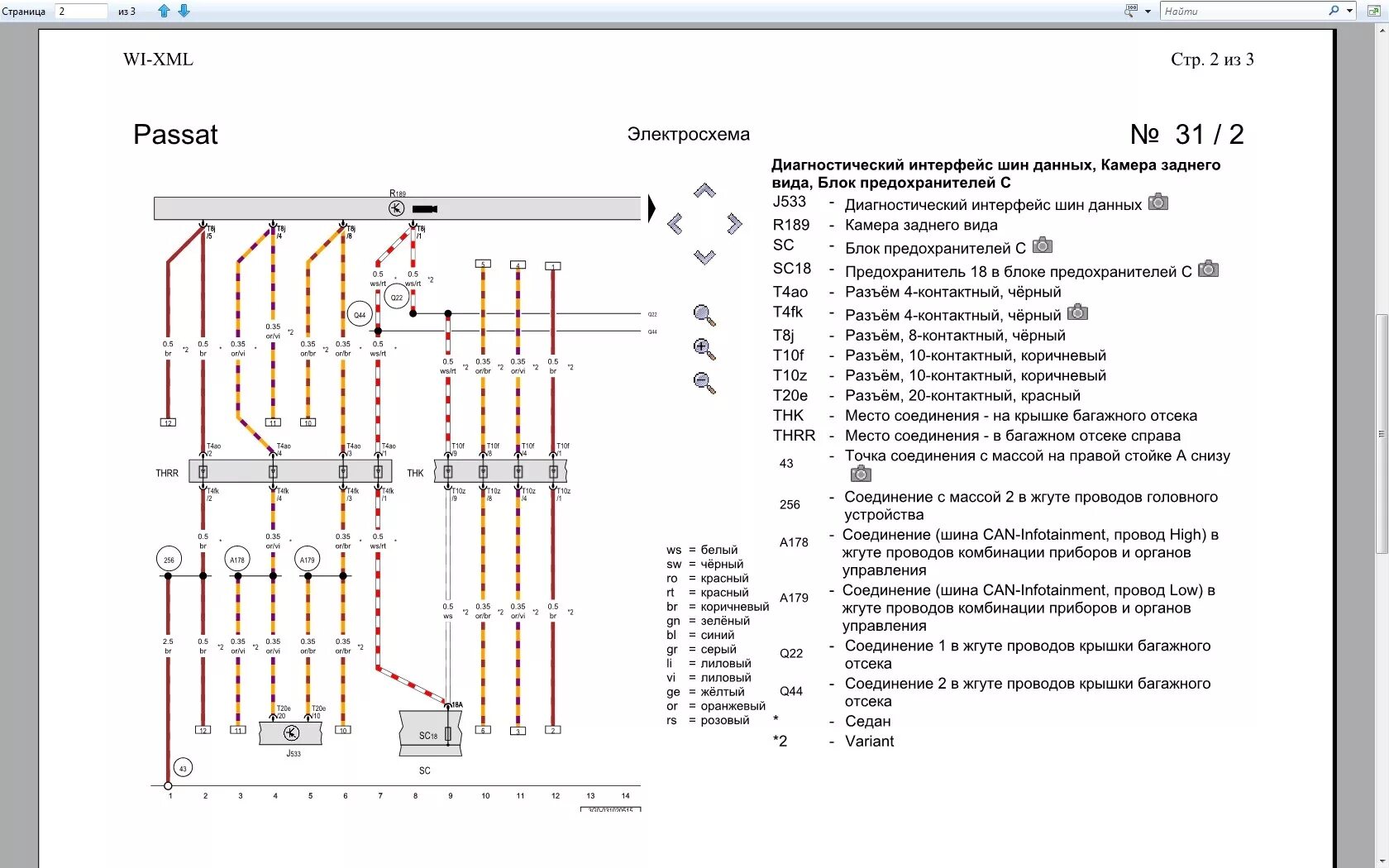Open the camera photo for T4fk connector
This screenshot has height=868, width=1389.
pos(1077,312)
